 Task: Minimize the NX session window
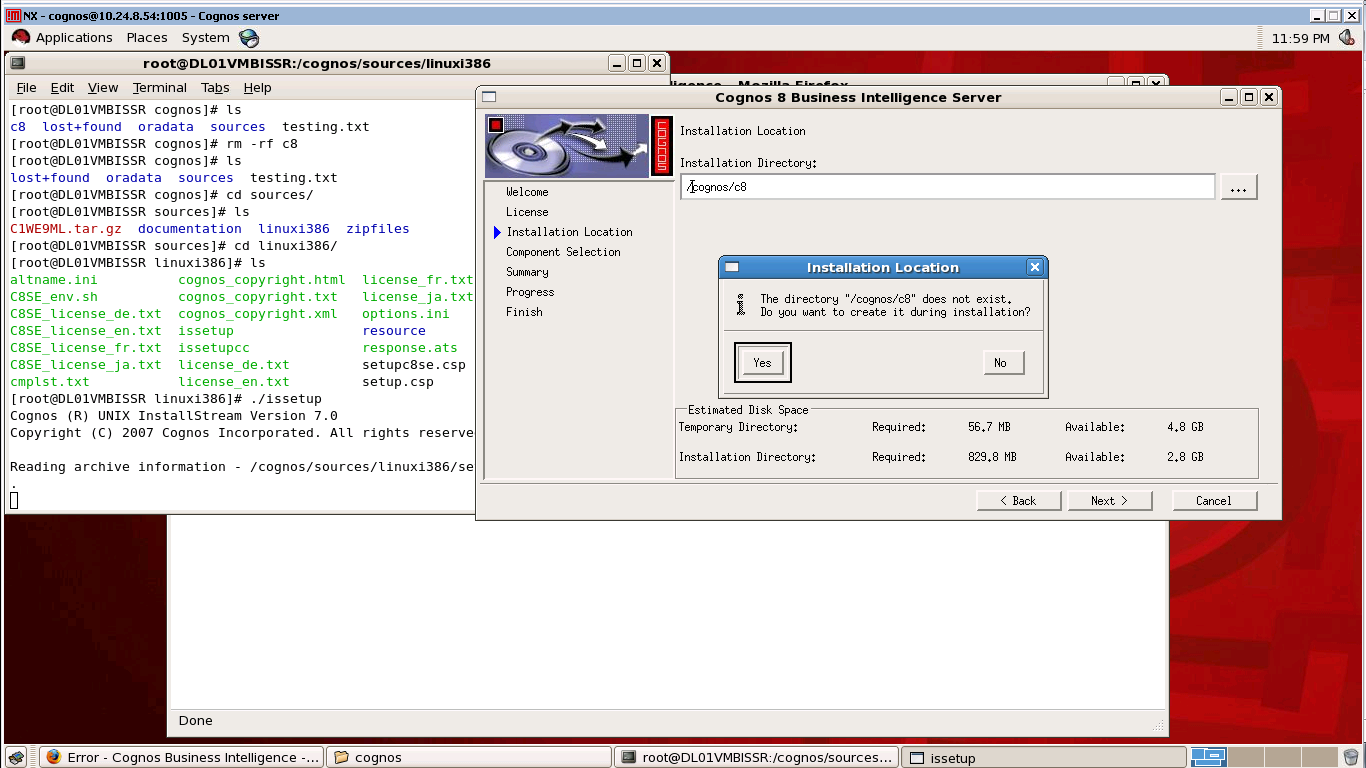[x=1319, y=16]
